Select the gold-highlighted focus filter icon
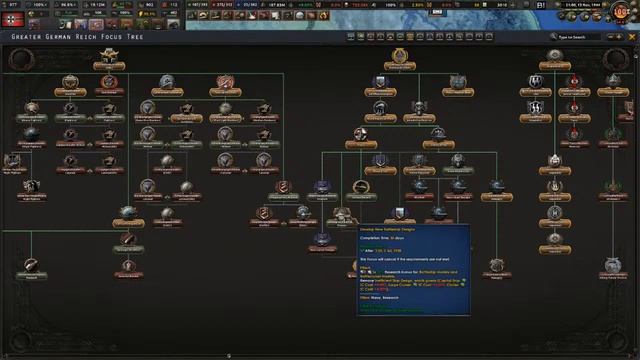Image resolution: width=640 pixels, height=360 pixels. coord(410,37)
